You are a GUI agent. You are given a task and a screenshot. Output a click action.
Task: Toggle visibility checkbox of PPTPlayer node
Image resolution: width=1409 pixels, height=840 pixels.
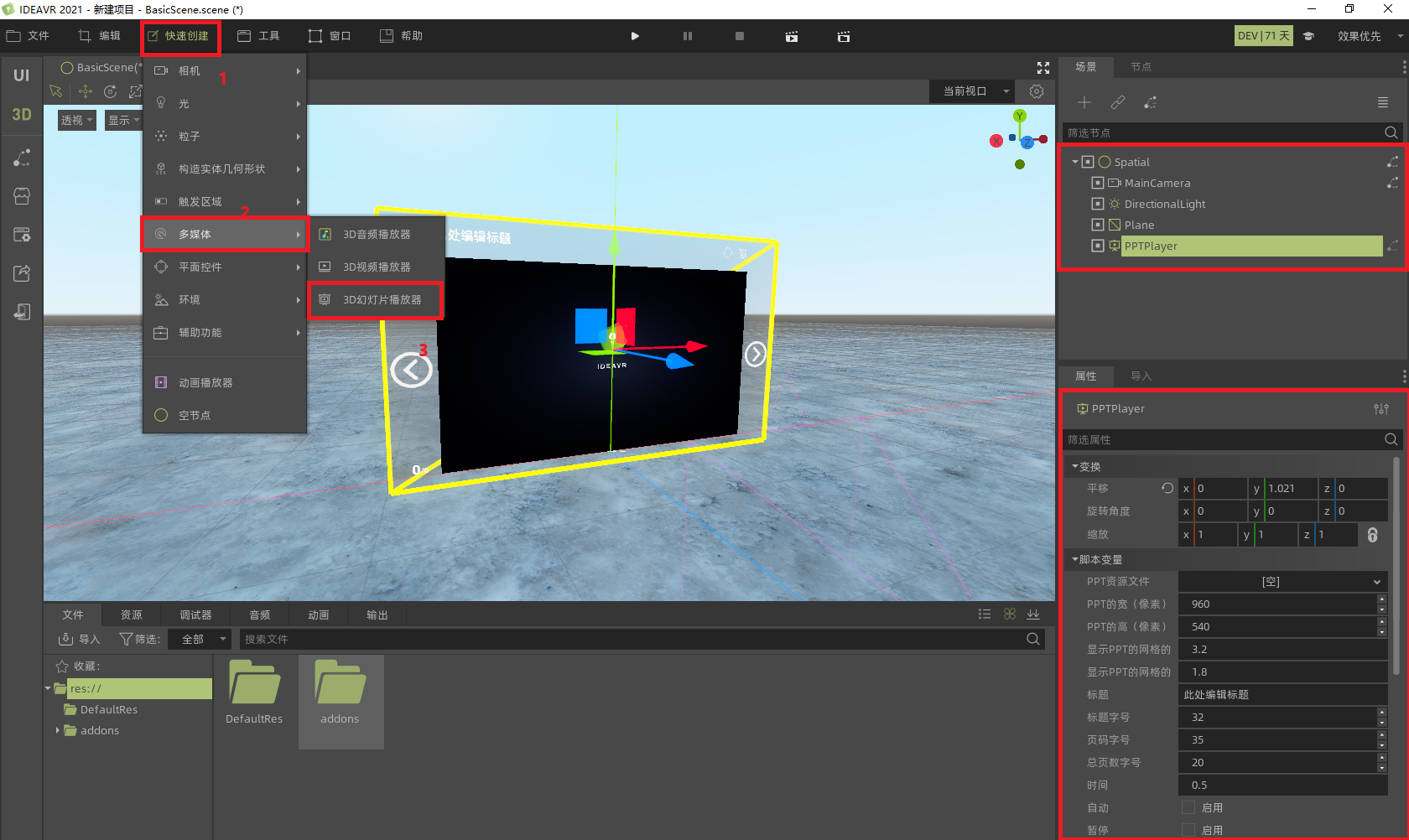(1098, 246)
